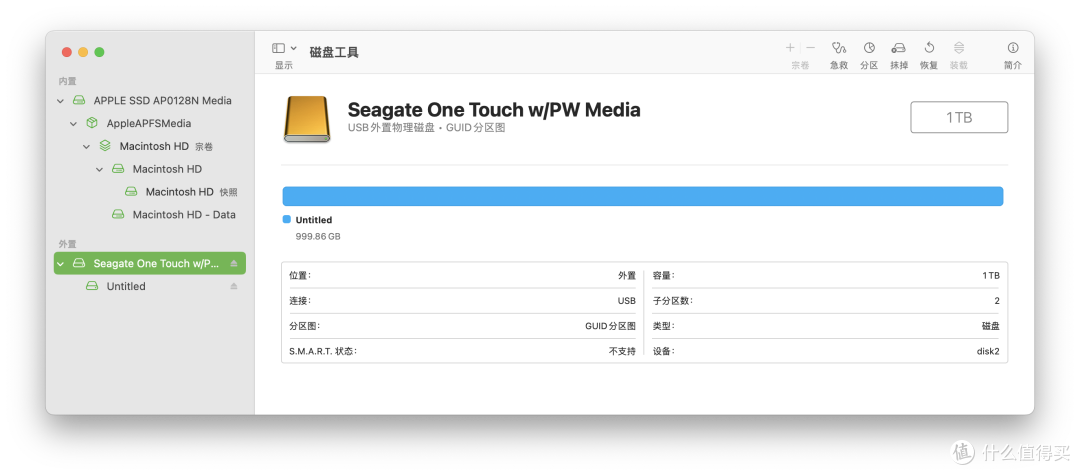
Task: Open the Partition (分区) tool
Action: [869, 48]
